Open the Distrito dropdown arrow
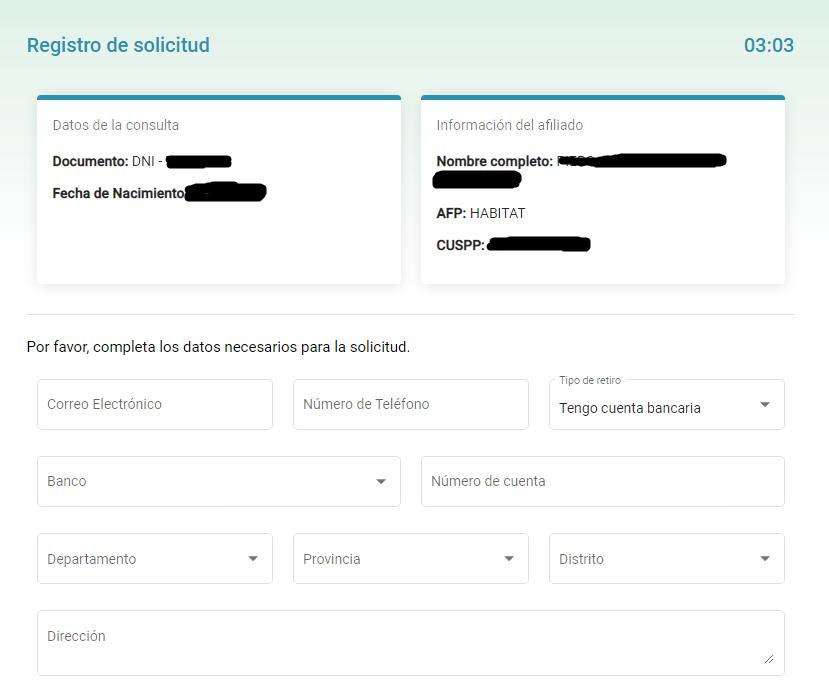The height and width of the screenshot is (689, 829). [764, 559]
